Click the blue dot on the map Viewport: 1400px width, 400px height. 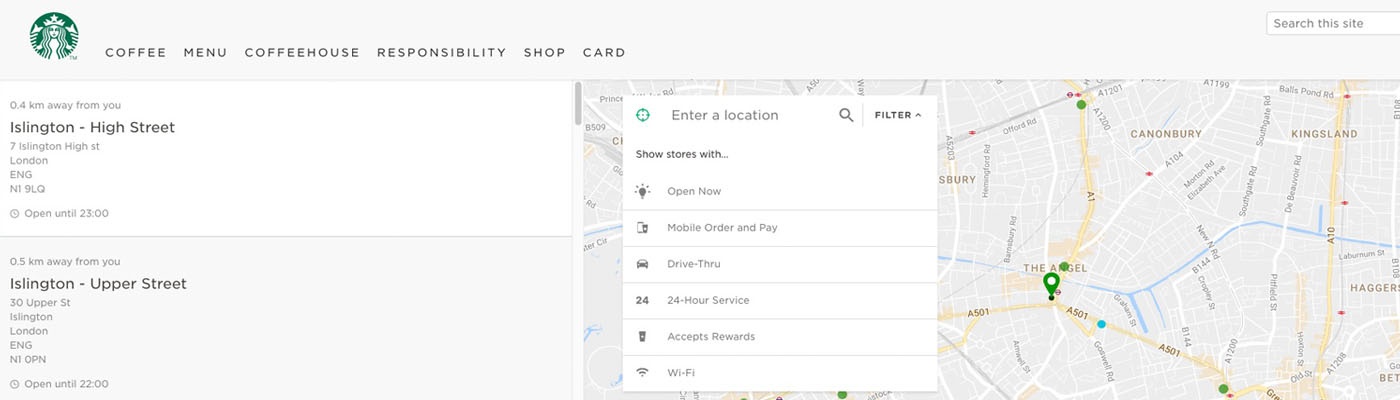click(1101, 324)
